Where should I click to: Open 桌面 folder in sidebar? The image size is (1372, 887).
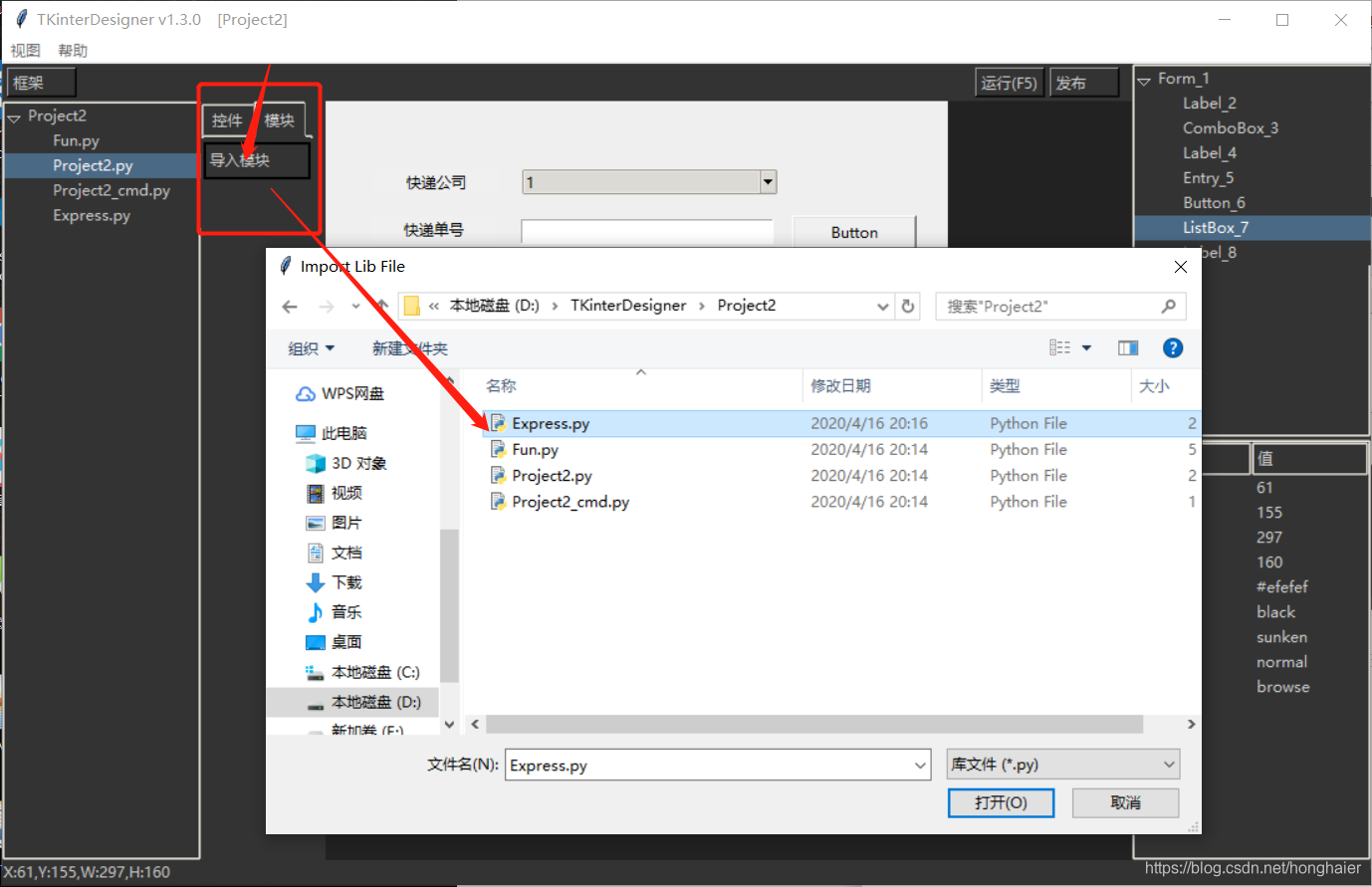click(335, 642)
